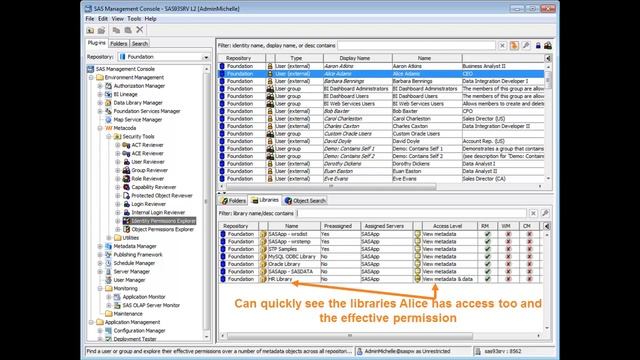Image resolution: width=640 pixels, height=360 pixels.
Task: Sort libraries by Access Level column header
Action: 449,226
